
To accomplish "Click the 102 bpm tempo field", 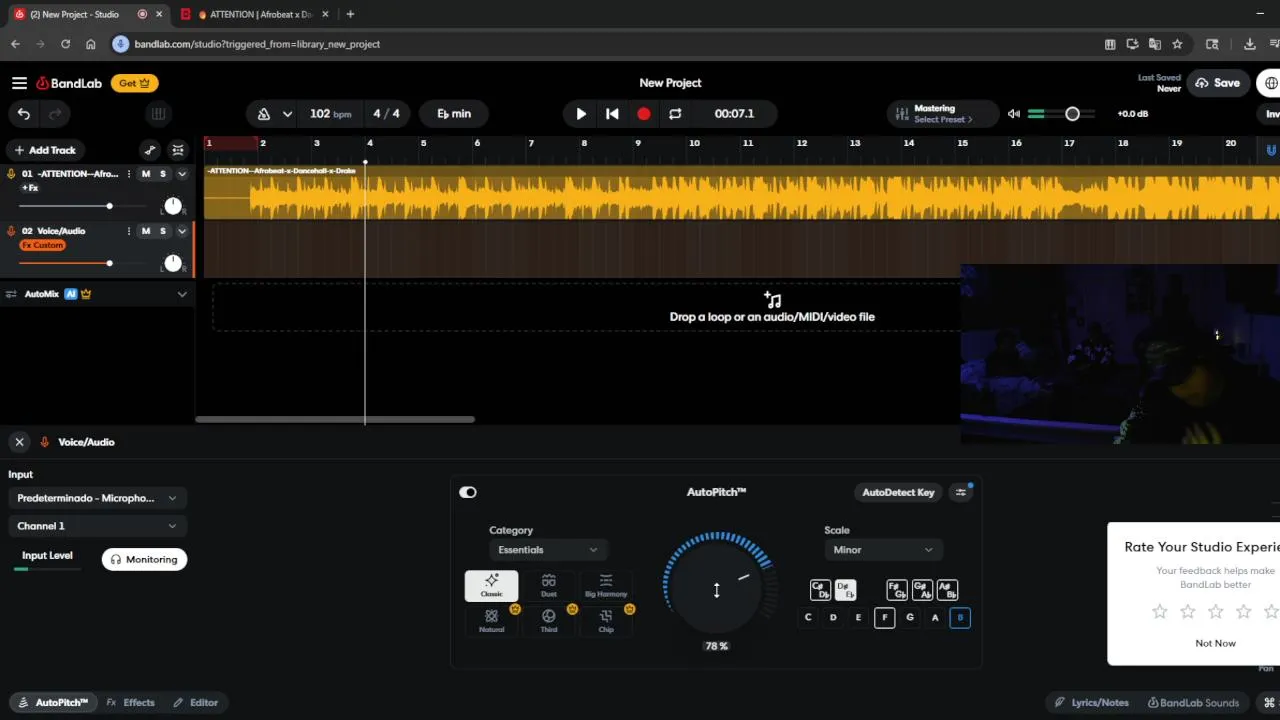I will click(330, 114).
